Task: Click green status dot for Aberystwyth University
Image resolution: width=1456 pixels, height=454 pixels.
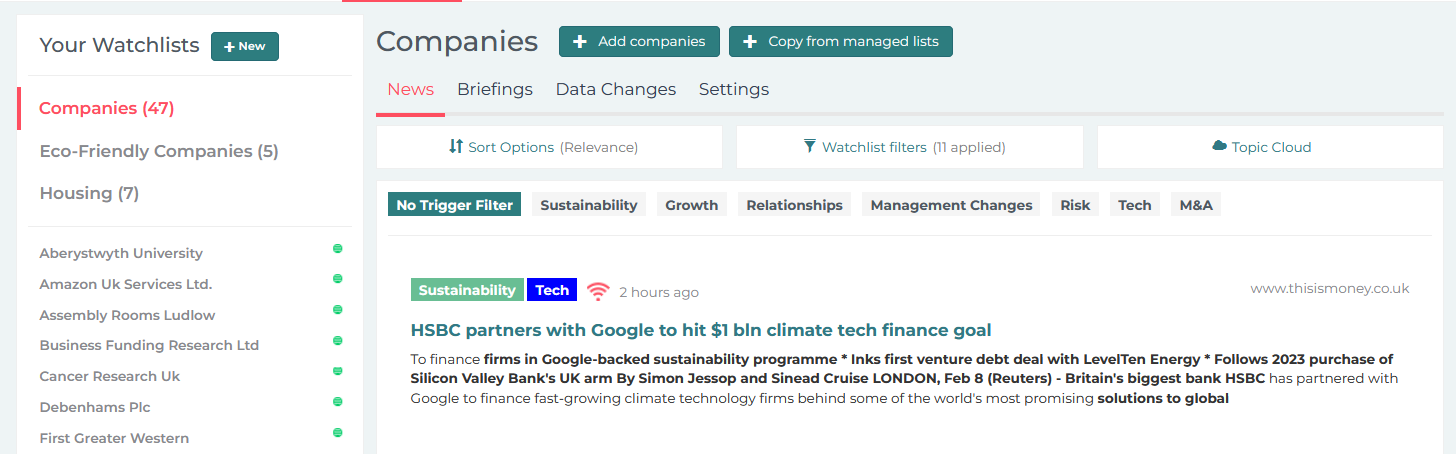Action: 338,248
